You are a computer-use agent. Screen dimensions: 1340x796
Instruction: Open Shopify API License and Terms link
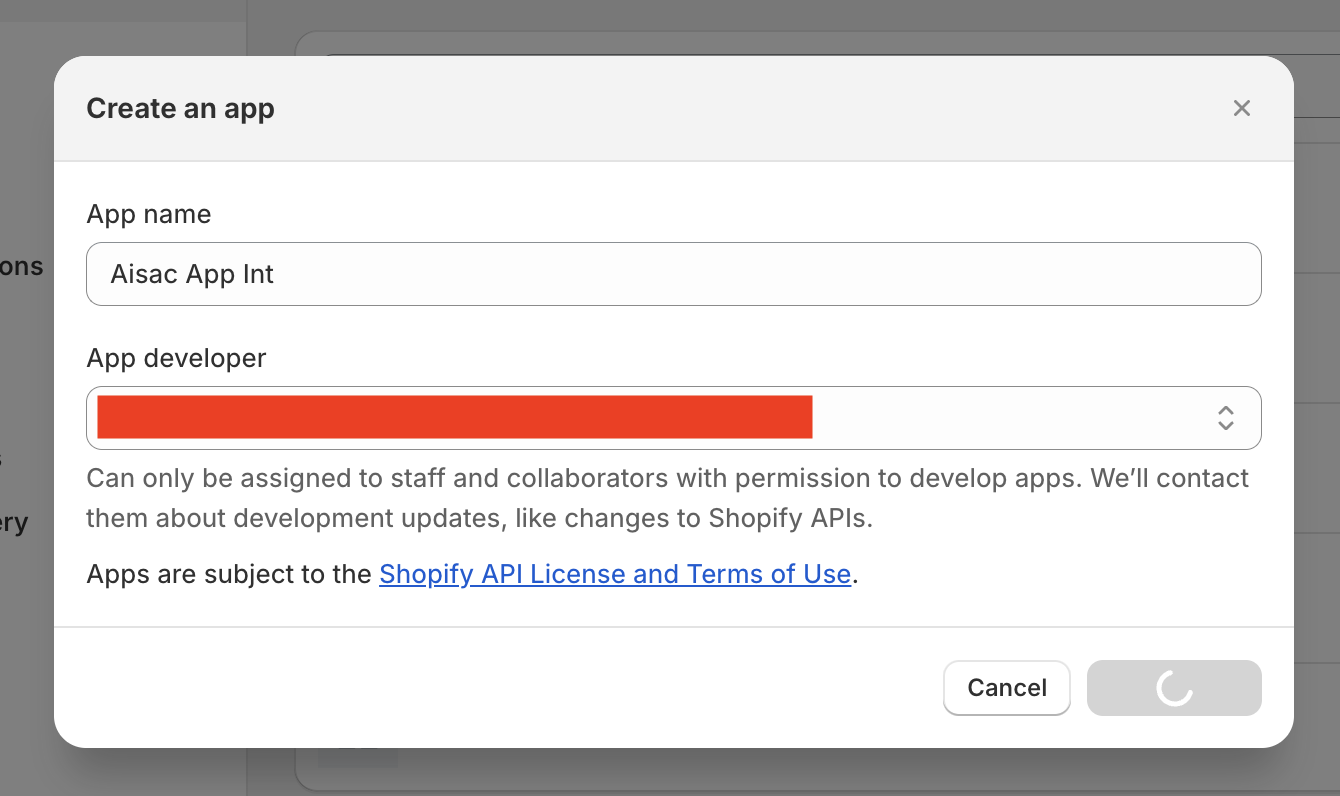click(x=615, y=575)
